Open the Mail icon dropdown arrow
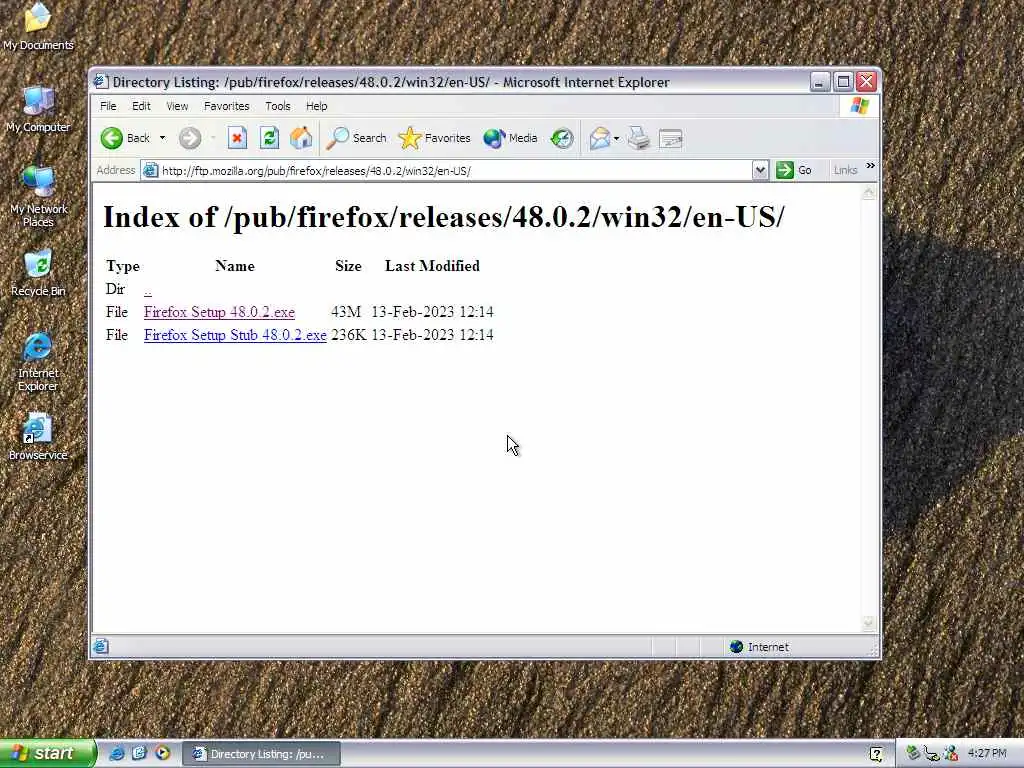Viewport: 1024px width, 768px height. click(x=616, y=138)
